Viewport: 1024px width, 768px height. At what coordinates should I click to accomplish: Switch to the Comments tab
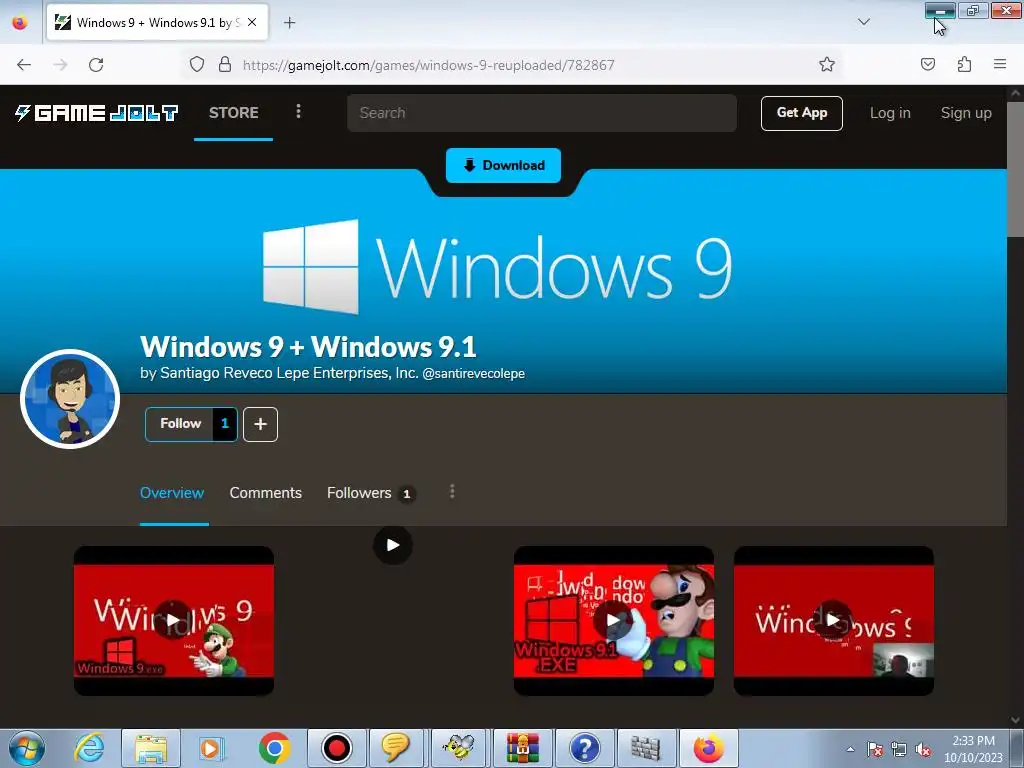(x=265, y=493)
